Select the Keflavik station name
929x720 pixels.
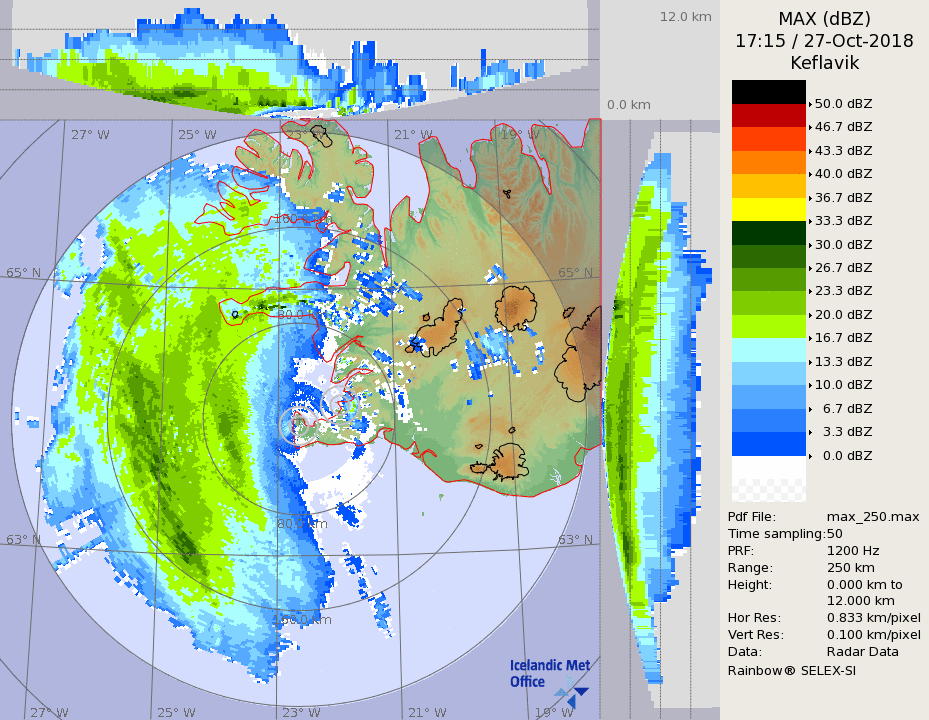pos(824,63)
